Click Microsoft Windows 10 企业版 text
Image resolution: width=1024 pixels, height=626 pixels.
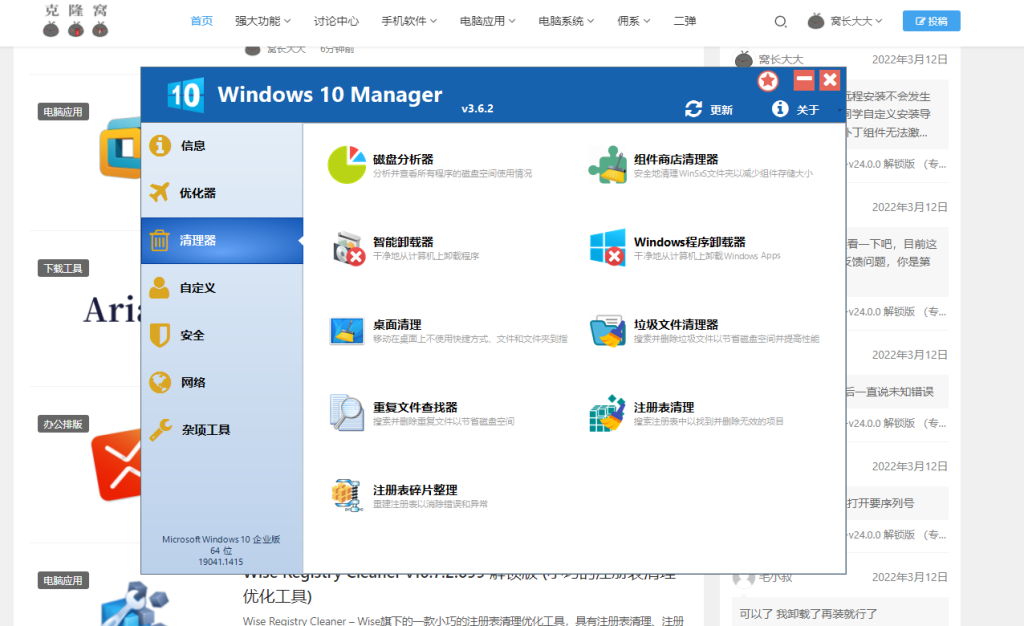click(x=221, y=539)
